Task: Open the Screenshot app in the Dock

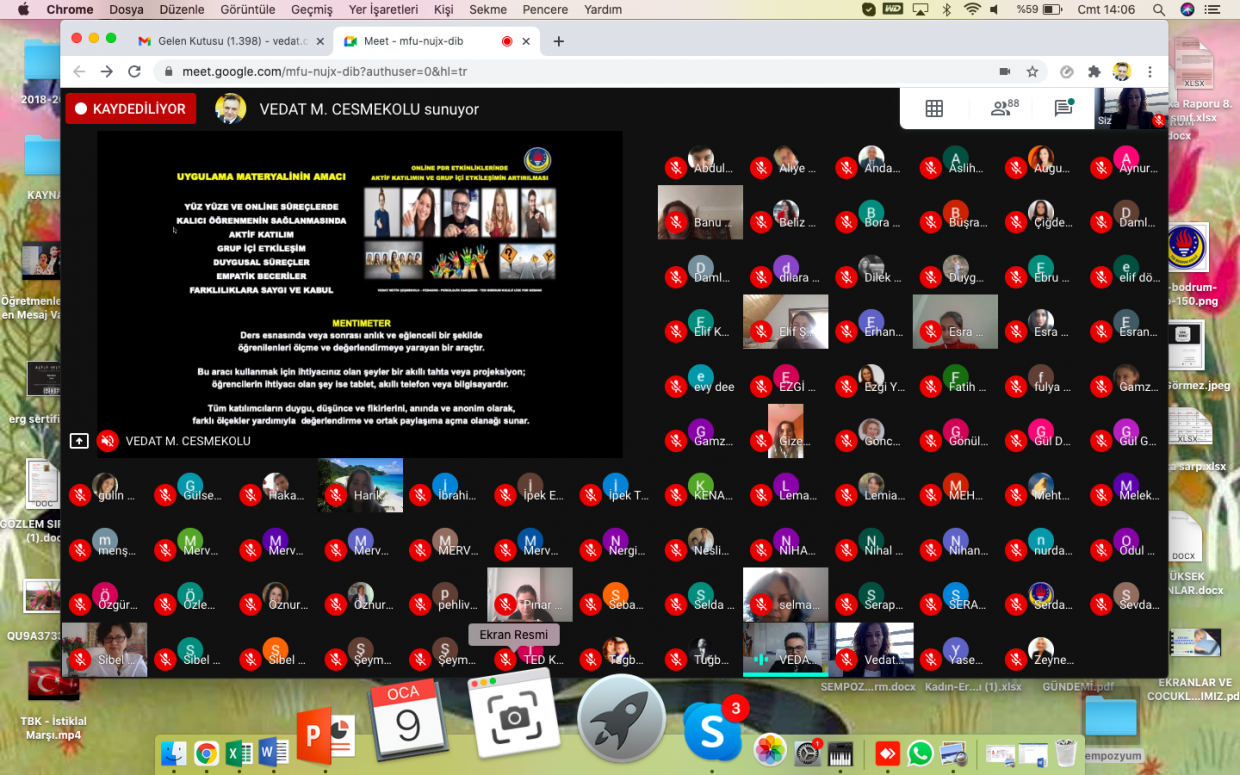Action: [514, 712]
